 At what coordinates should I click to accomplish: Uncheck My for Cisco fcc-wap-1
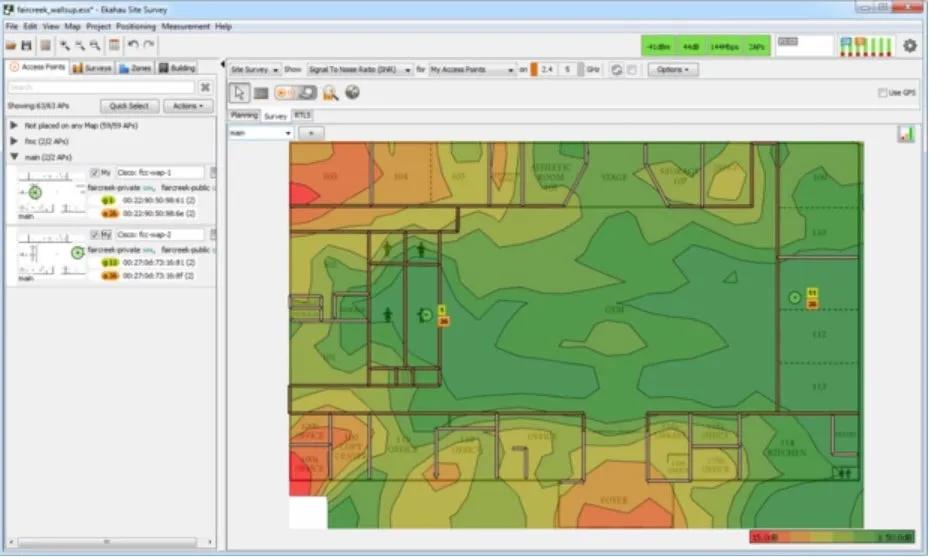point(95,173)
